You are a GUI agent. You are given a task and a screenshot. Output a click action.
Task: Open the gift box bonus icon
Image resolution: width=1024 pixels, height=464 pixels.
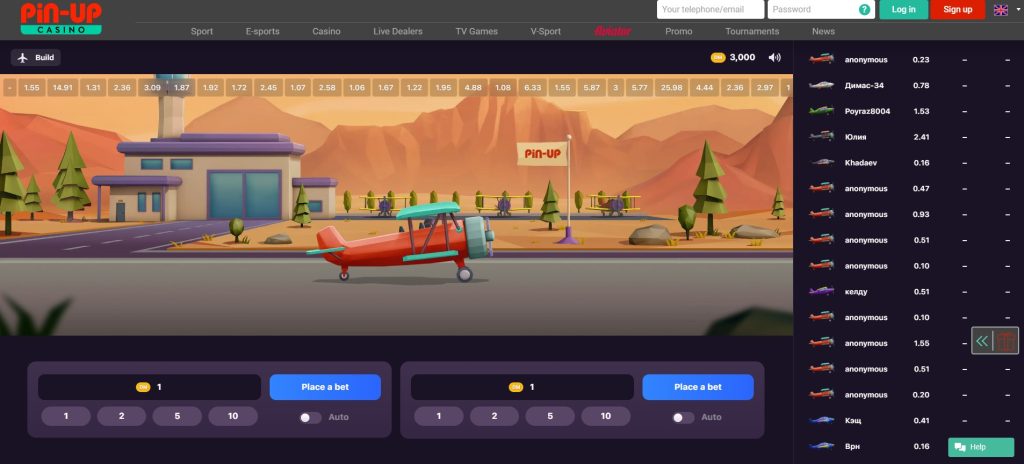point(1006,340)
